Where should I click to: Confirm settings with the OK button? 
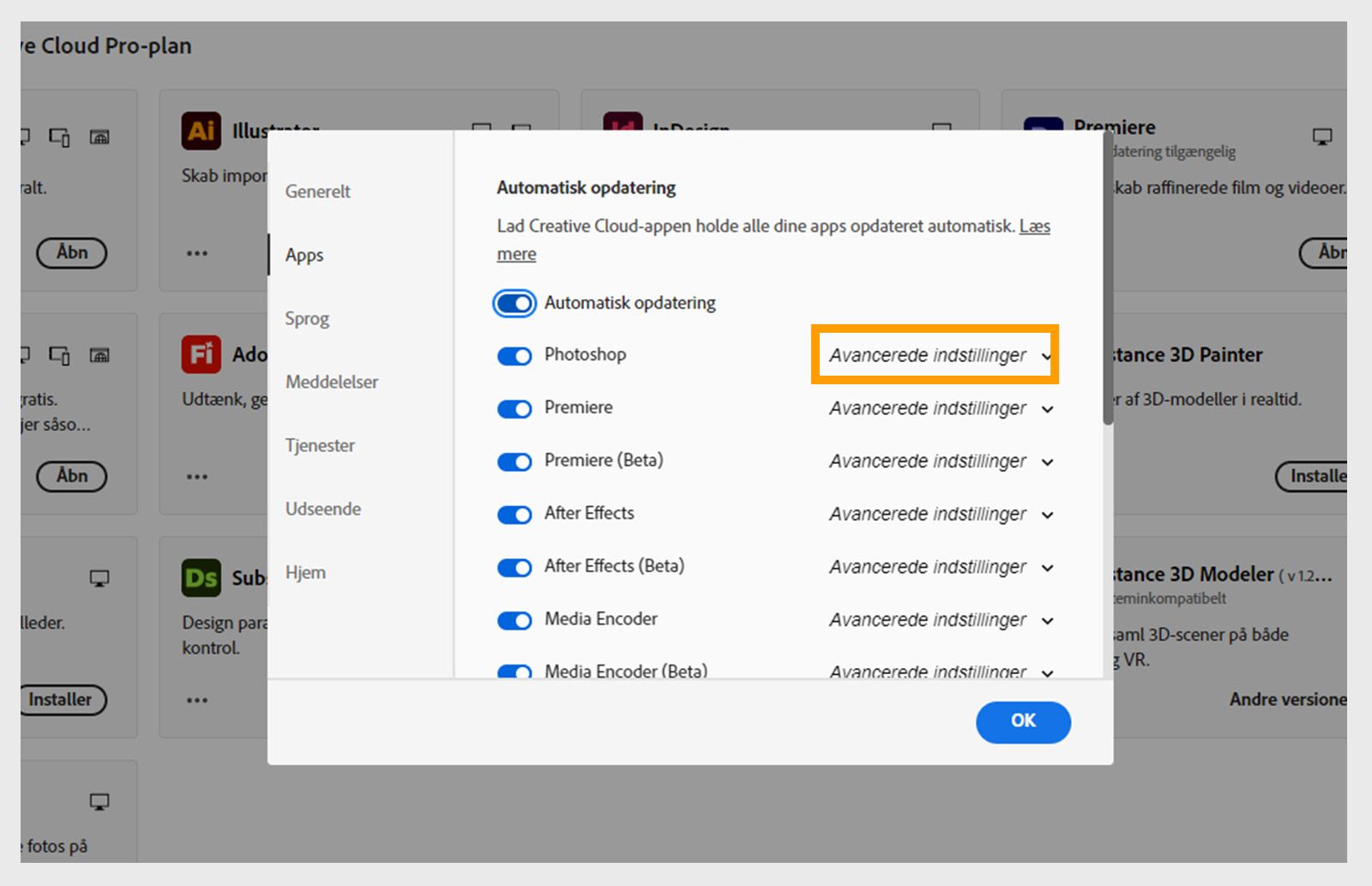[x=1023, y=722]
